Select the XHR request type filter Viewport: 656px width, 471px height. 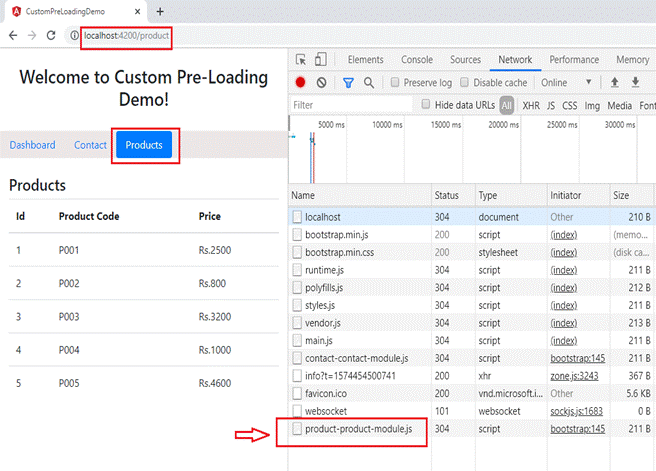click(531, 105)
